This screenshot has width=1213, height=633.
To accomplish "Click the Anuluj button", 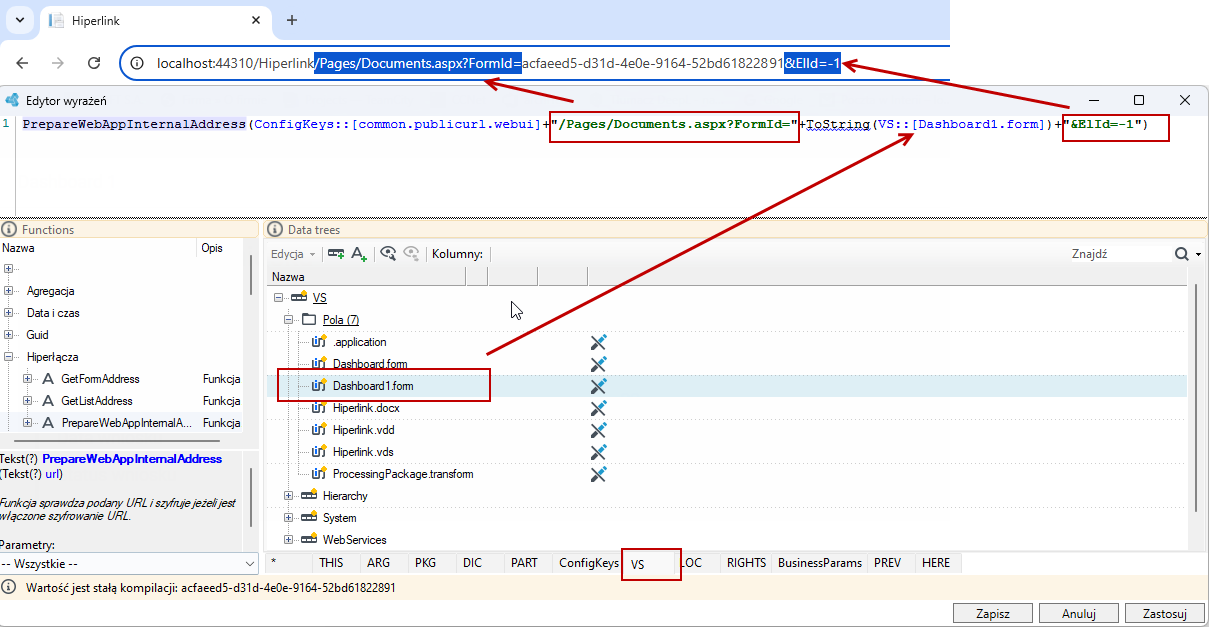I will pyautogui.click(x=1079, y=613).
